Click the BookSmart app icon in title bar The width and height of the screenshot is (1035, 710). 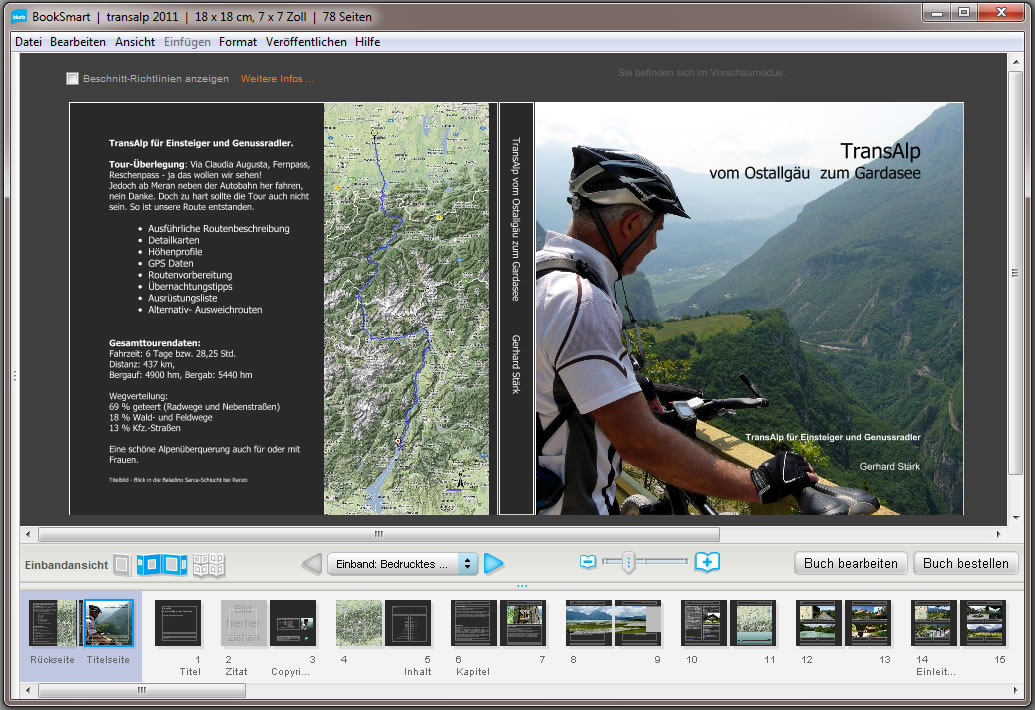point(19,16)
